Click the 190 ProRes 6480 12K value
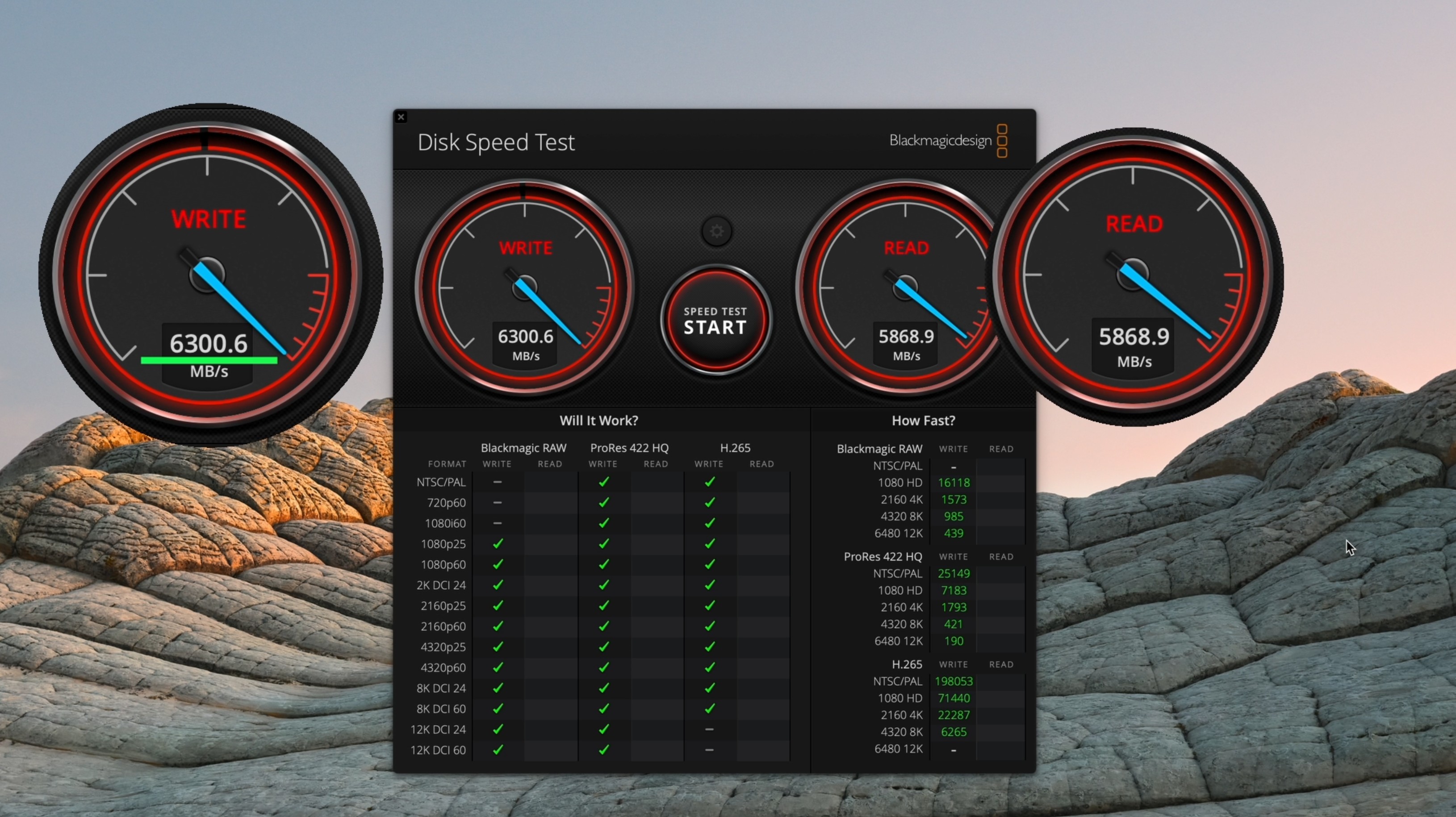Image resolution: width=1456 pixels, height=817 pixels. point(954,641)
